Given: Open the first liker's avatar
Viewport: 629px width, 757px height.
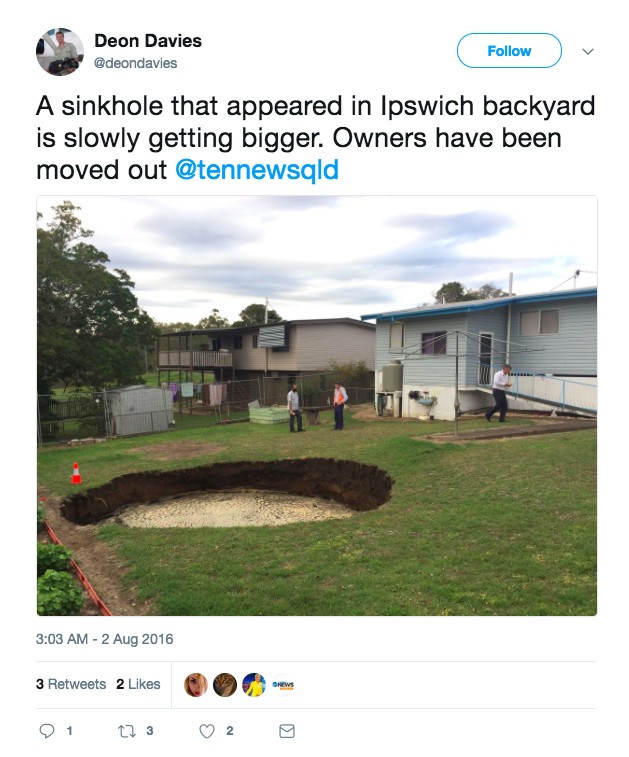Looking at the screenshot, I should (x=196, y=685).
